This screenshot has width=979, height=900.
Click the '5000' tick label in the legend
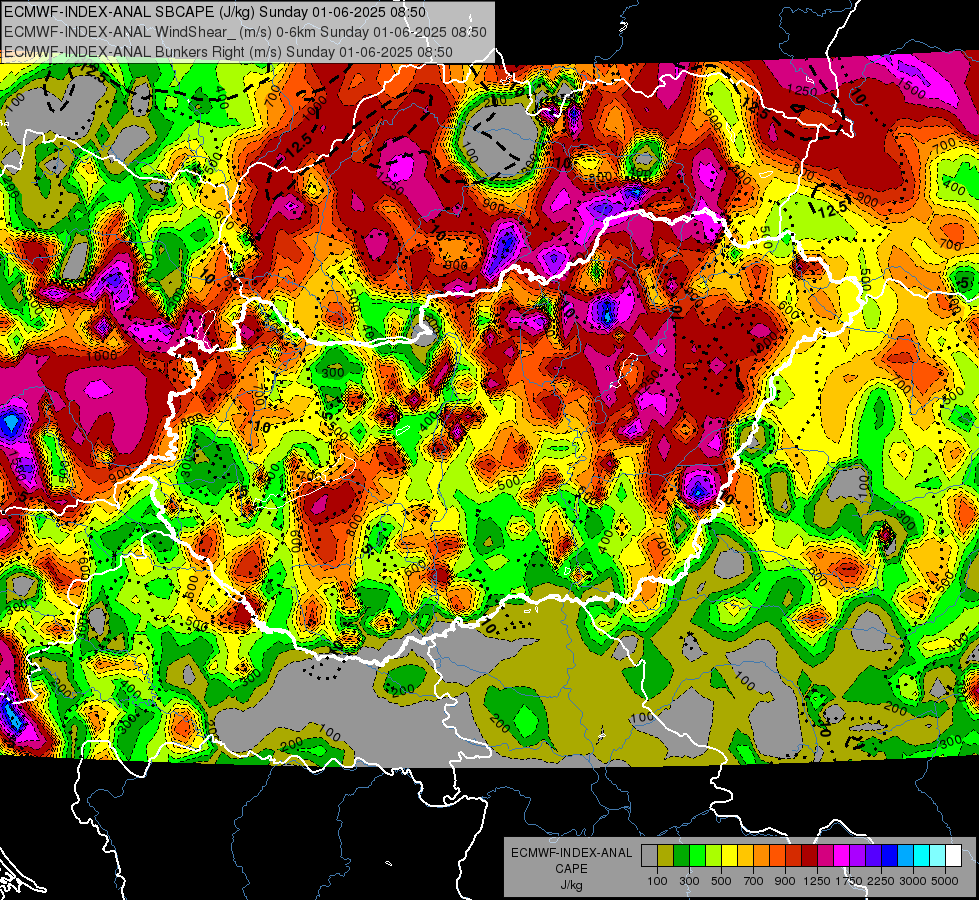(945, 881)
